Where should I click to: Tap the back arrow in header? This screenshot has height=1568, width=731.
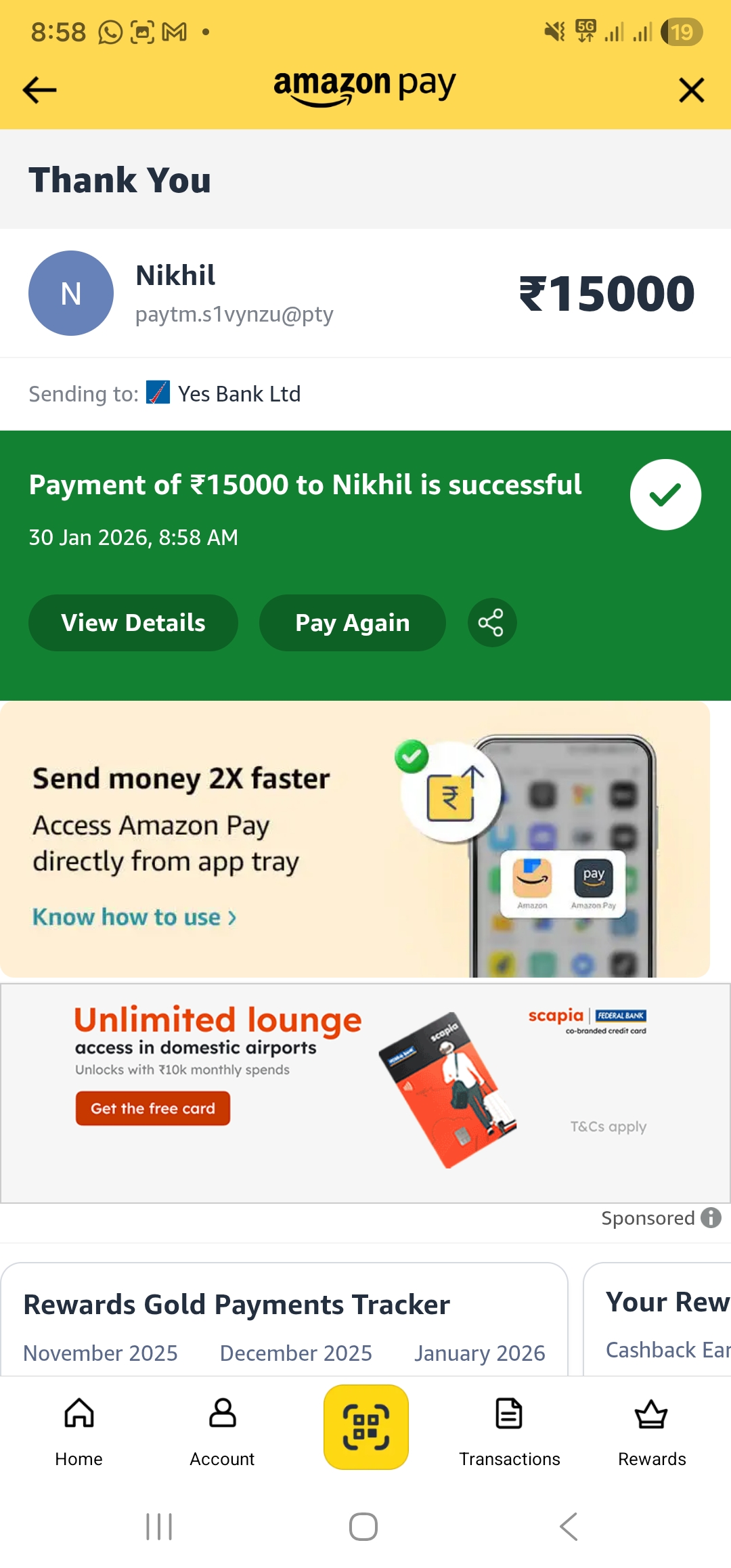pyautogui.click(x=39, y=90)
